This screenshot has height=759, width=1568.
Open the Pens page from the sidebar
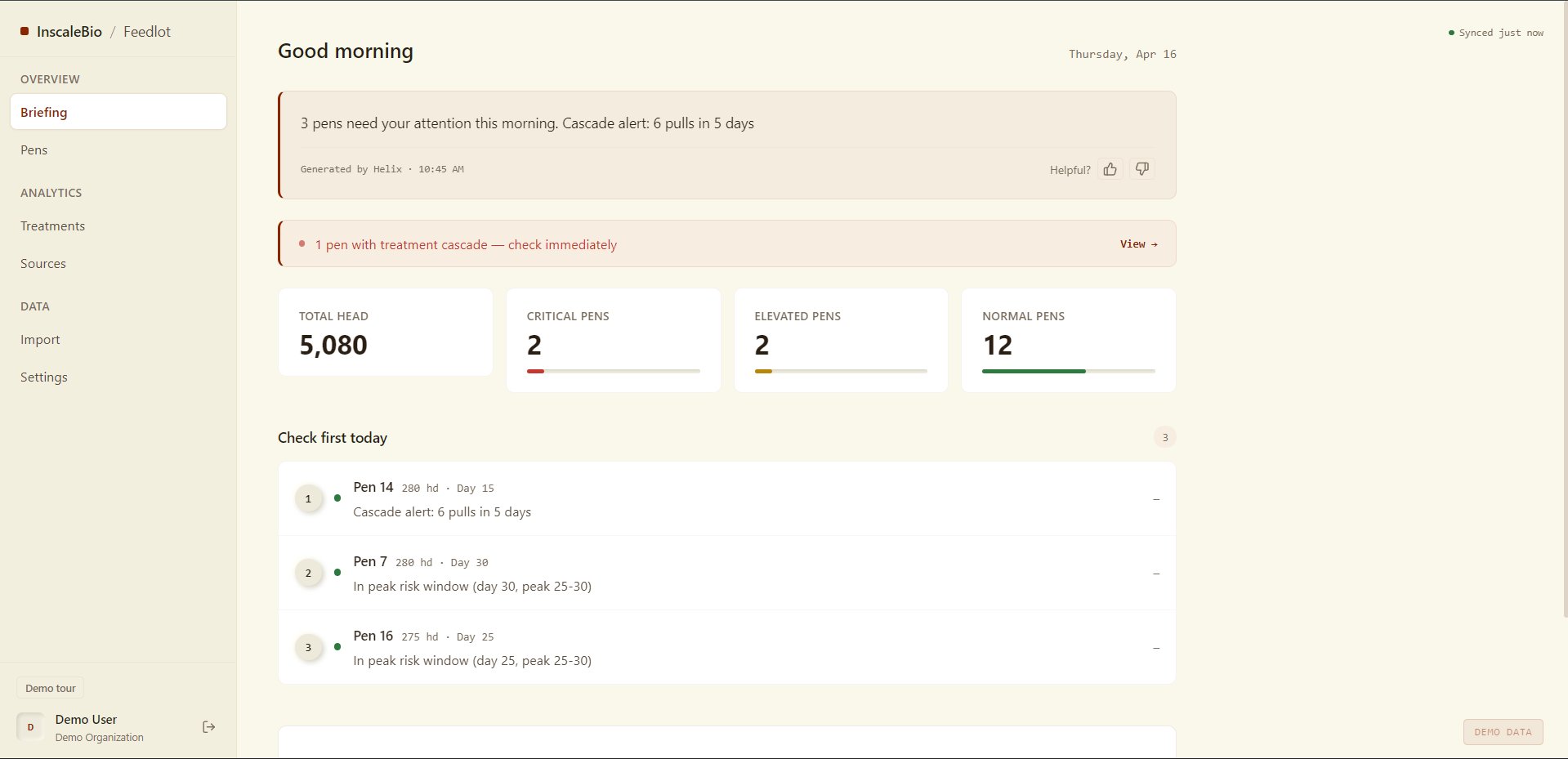34,150
